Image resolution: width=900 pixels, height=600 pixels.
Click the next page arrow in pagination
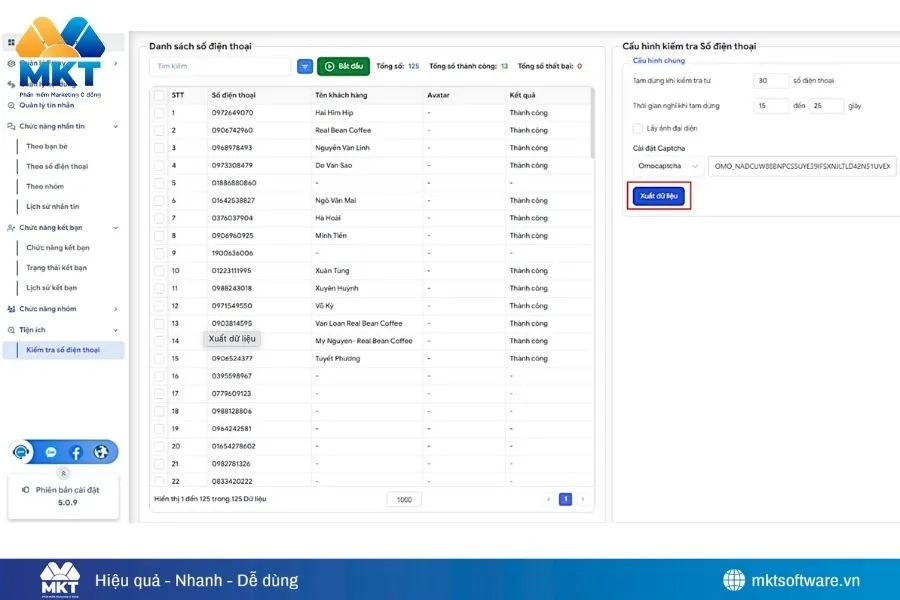click(x=583, y=499)
